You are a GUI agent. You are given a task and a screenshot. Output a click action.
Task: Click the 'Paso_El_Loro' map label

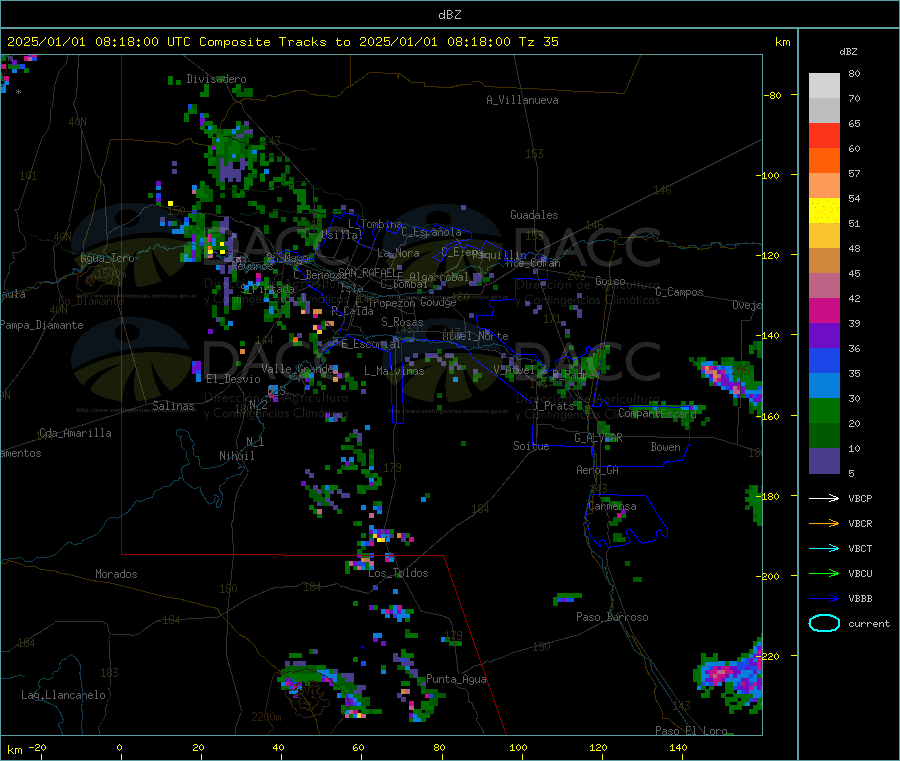pyautogui.click(x=692, y=731)
